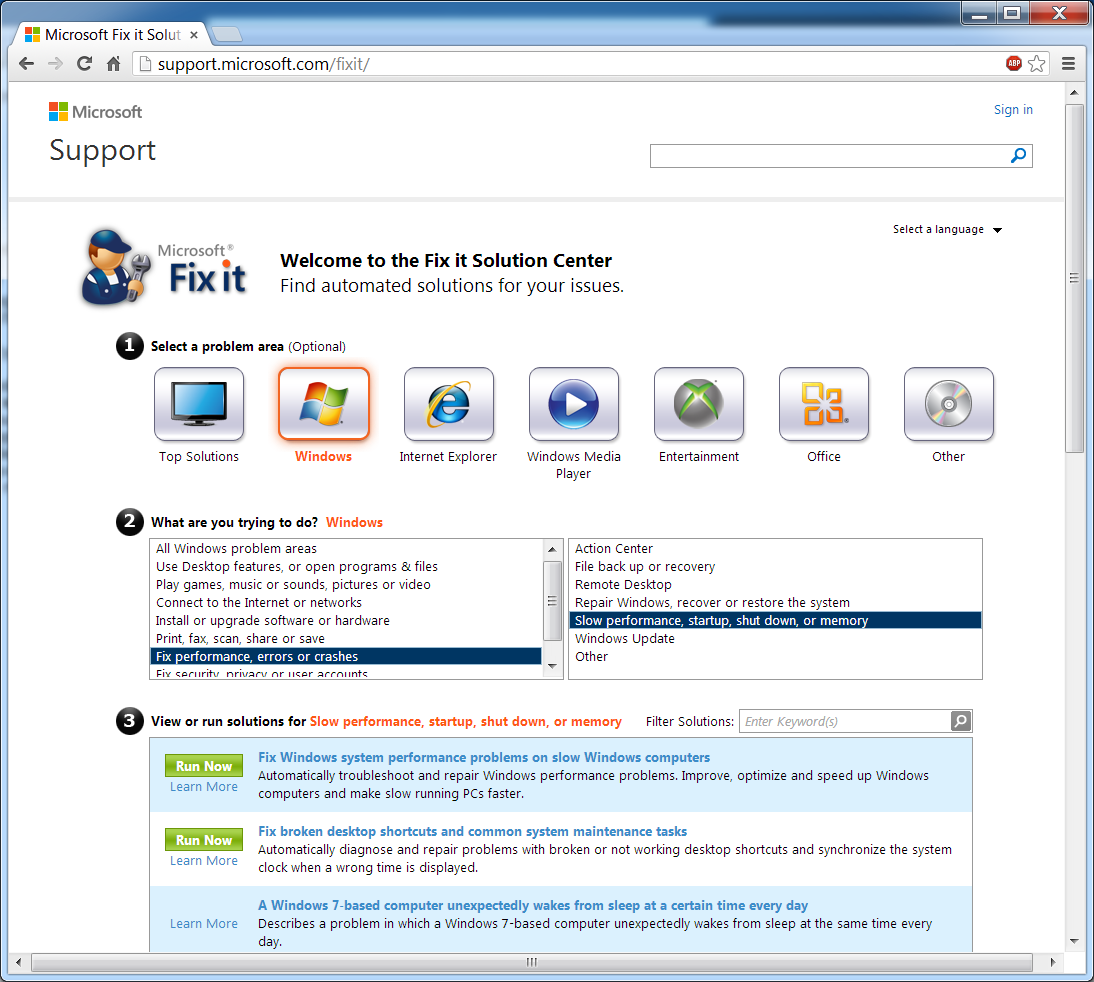
Task: Select File back up or recovery
Action: coord(775,567)
